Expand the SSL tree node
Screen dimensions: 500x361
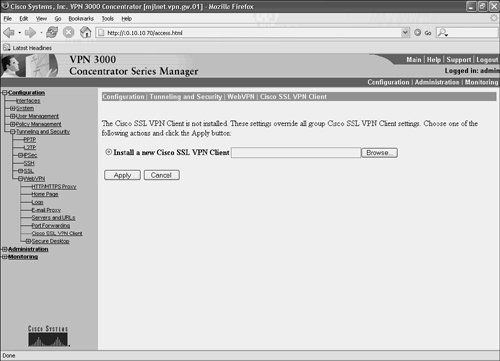point(20,171)
